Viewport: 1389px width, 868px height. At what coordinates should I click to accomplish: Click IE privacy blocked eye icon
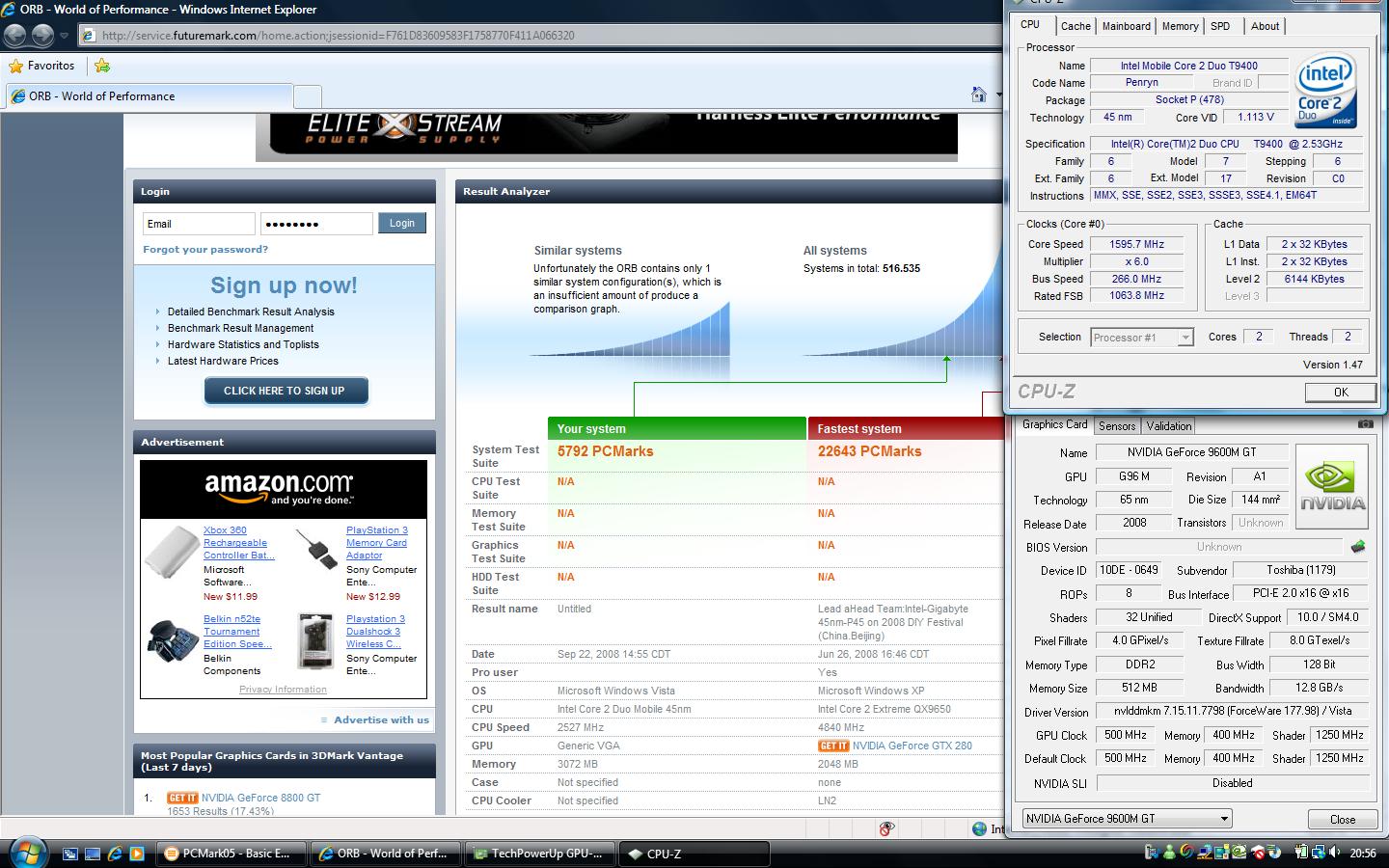[886, 828]
